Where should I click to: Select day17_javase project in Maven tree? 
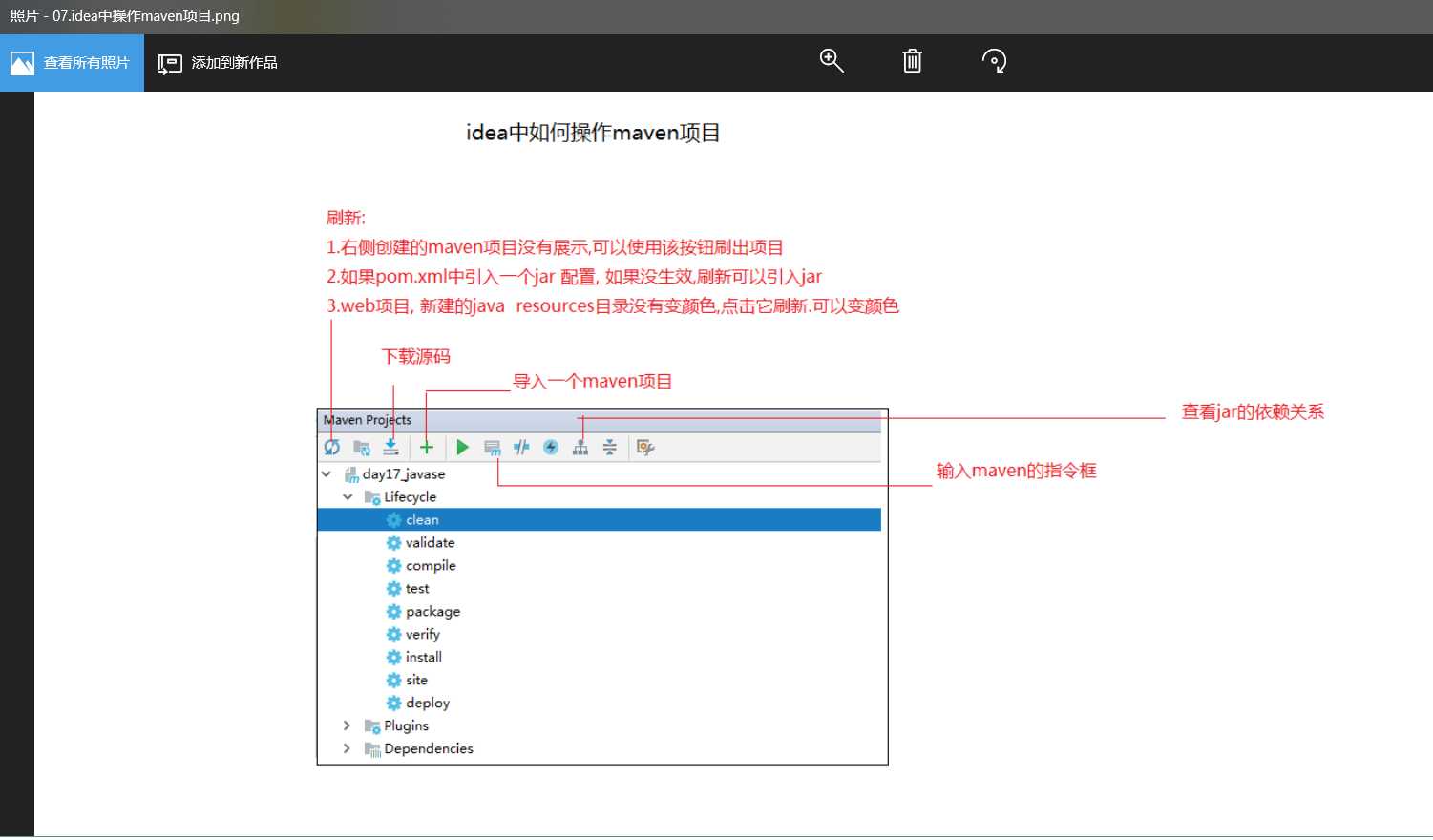tap(403, 473)
